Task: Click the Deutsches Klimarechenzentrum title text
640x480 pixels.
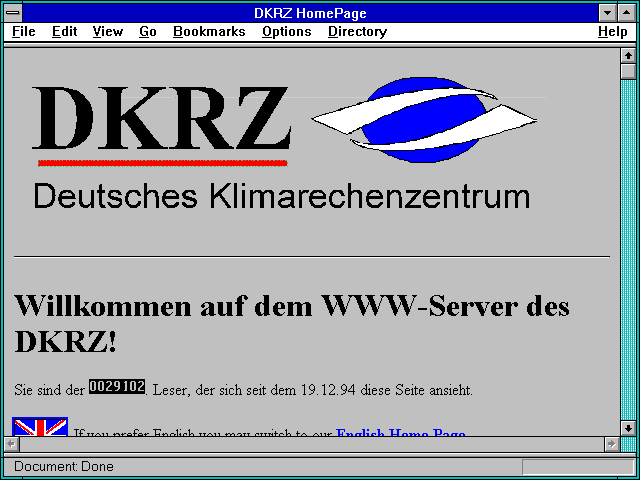Action: (x=282, y=196)
